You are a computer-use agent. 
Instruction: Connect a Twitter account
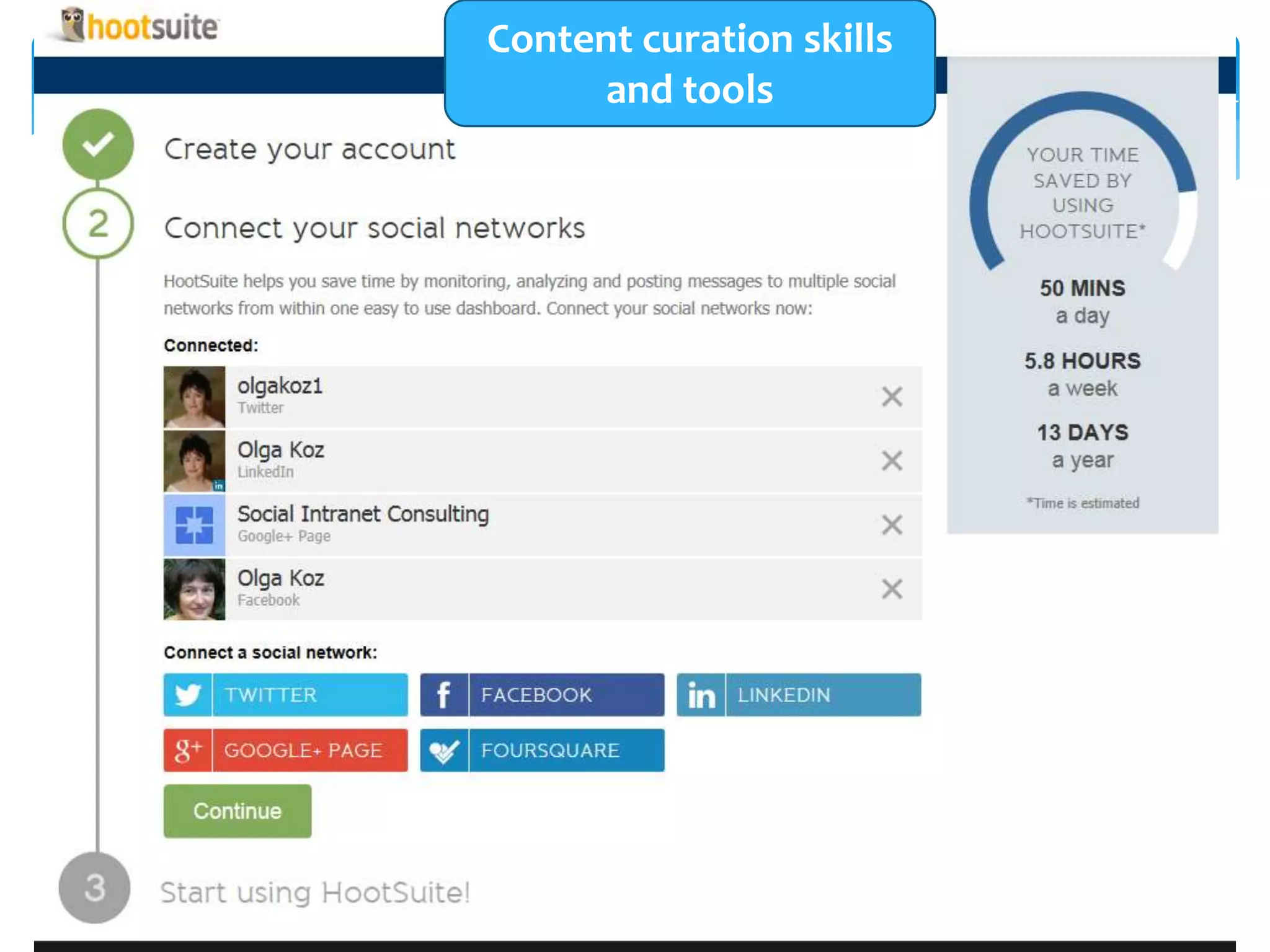point(286,695)
